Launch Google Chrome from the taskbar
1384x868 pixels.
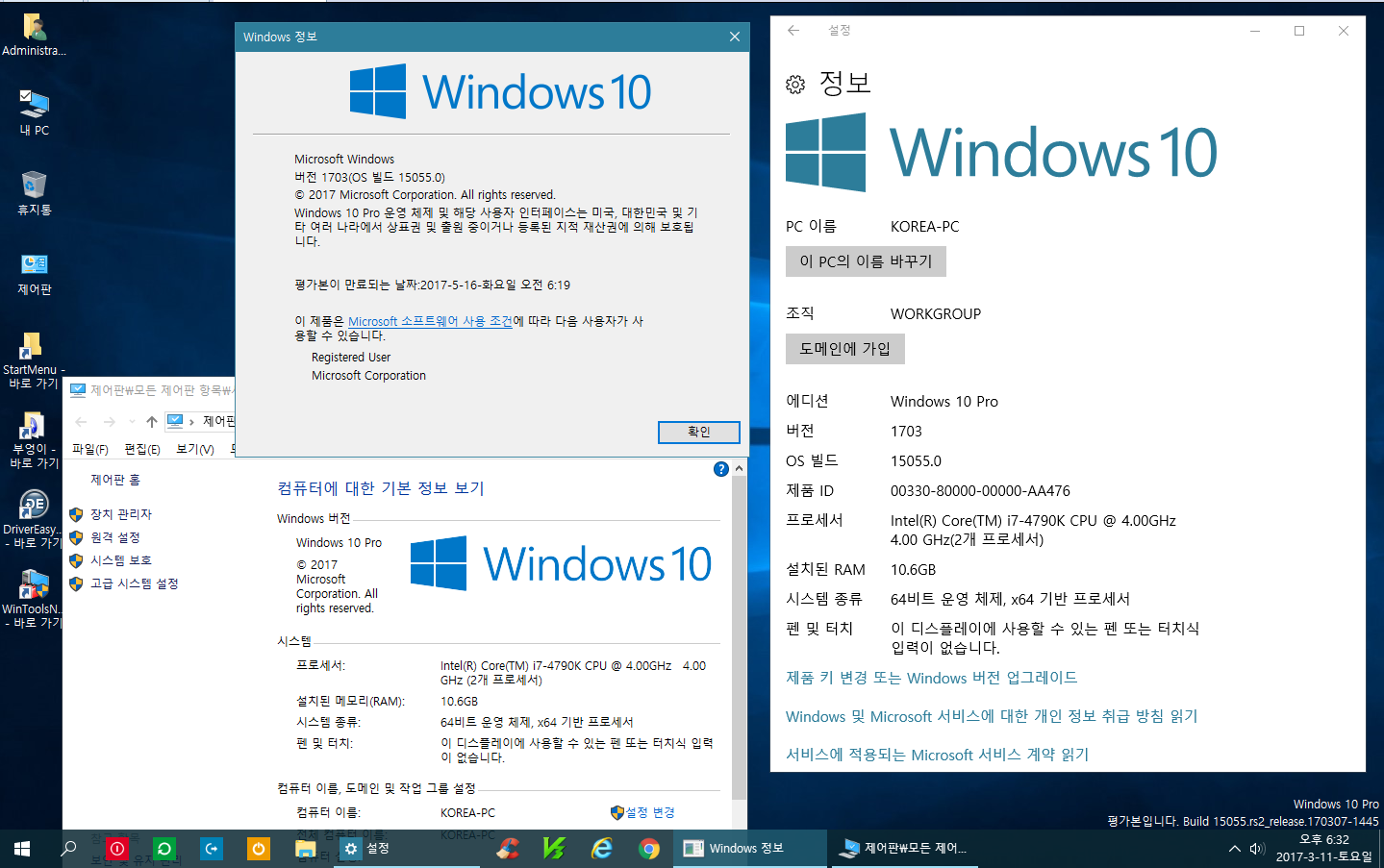point(649,849)
